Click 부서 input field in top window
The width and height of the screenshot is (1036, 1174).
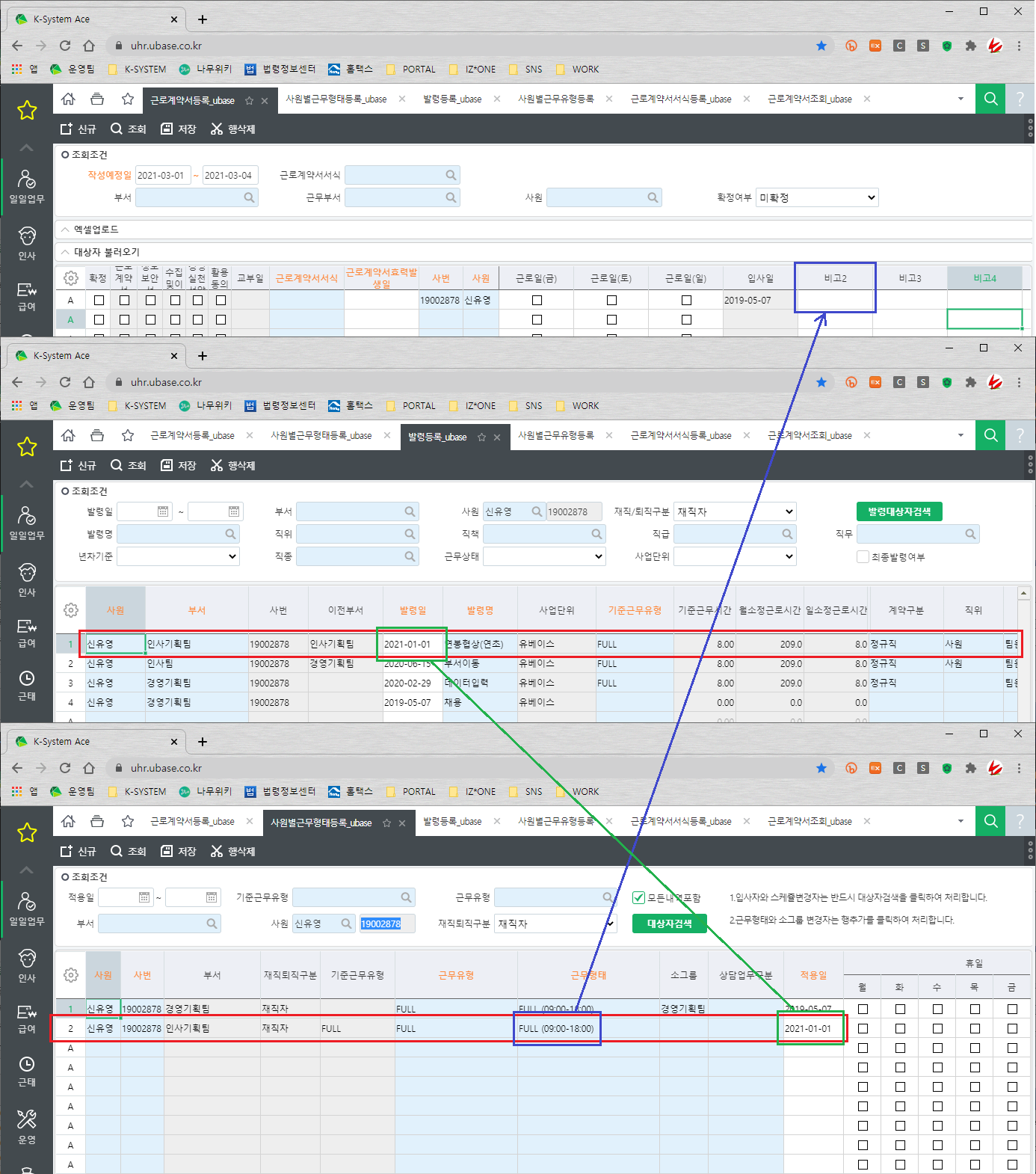pos(197,197)
